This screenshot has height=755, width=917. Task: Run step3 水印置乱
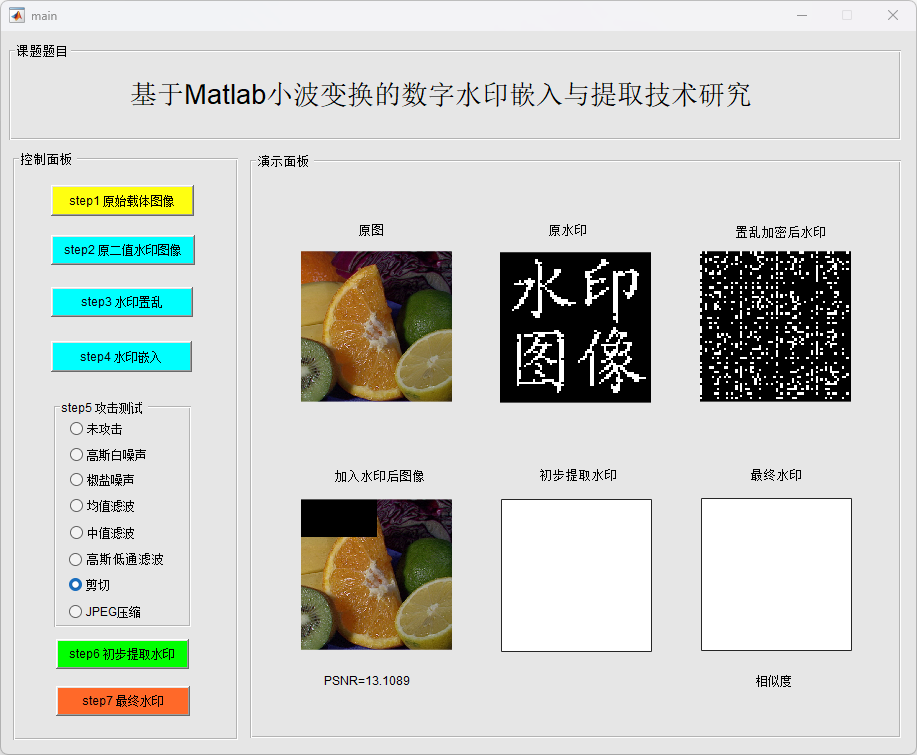(122, 302)
